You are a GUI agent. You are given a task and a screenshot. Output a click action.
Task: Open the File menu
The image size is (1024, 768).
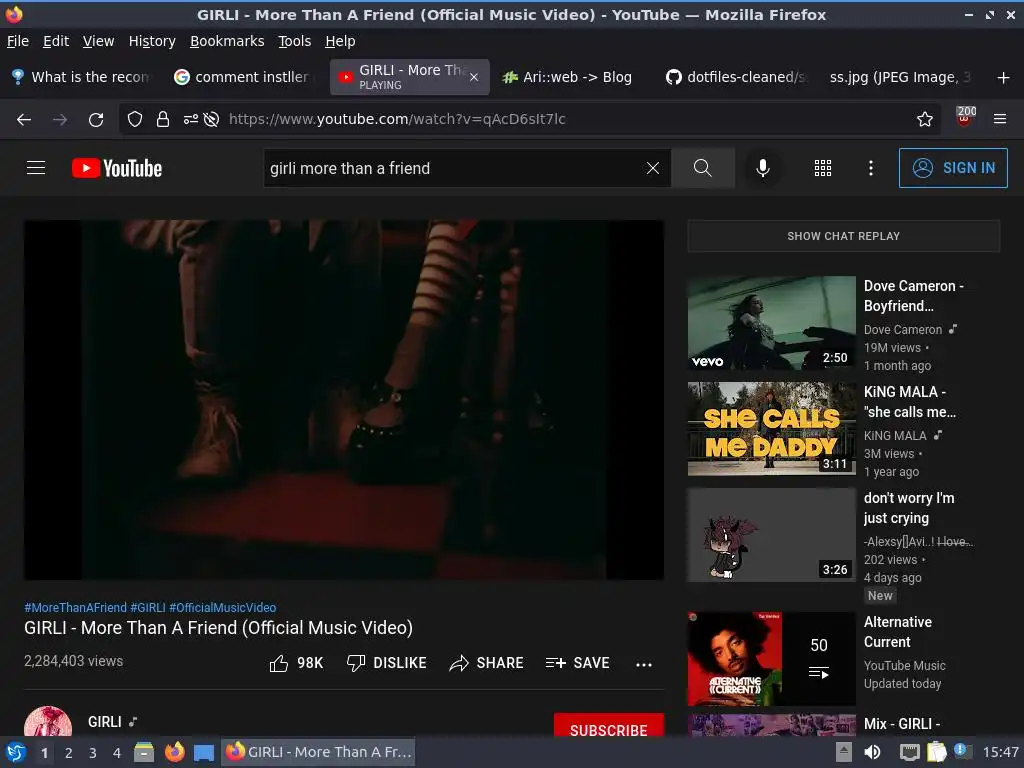18,41
